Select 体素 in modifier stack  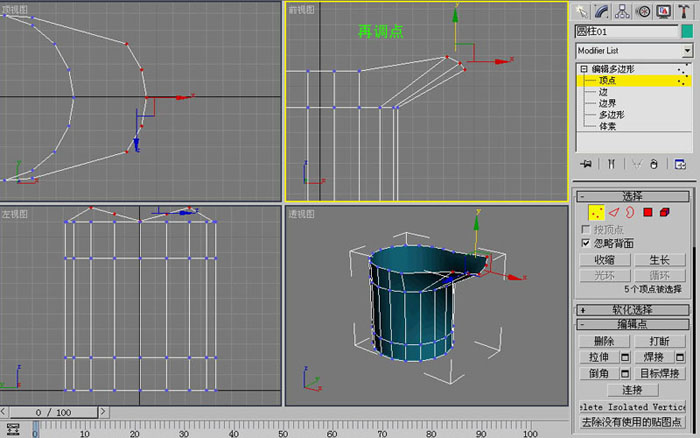pyautogui.click(x=607, y=126)
